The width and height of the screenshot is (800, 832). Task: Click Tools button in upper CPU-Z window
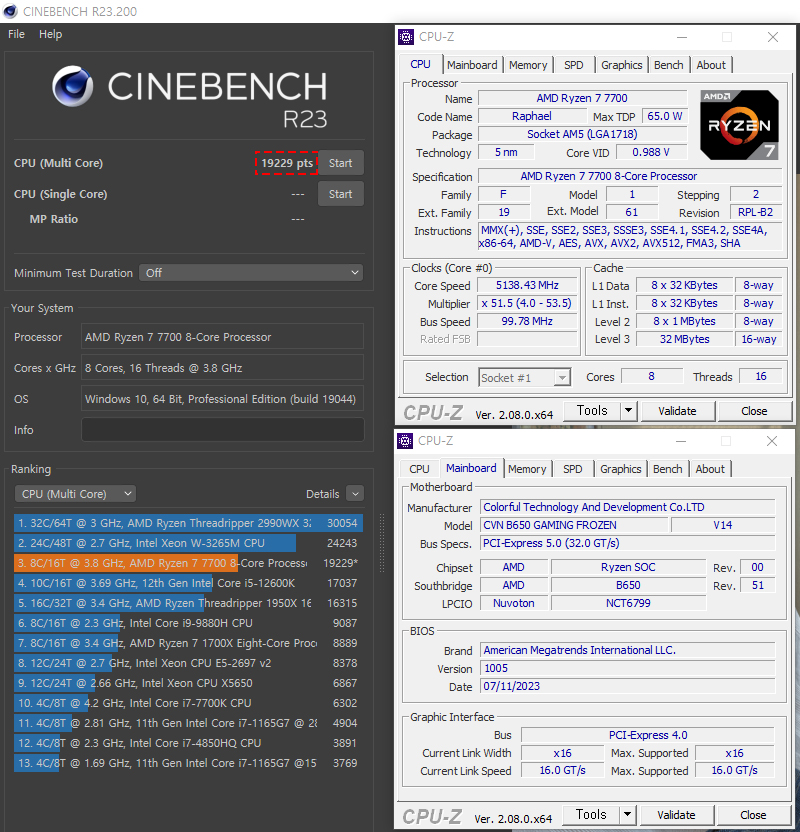(x=592, y=411)
